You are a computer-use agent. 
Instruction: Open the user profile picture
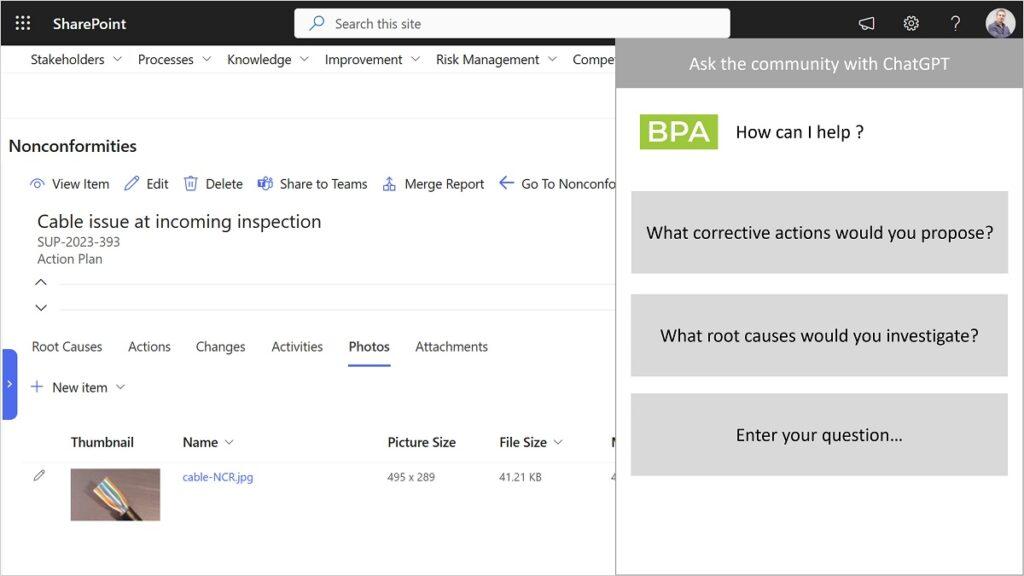[1000, 23]
